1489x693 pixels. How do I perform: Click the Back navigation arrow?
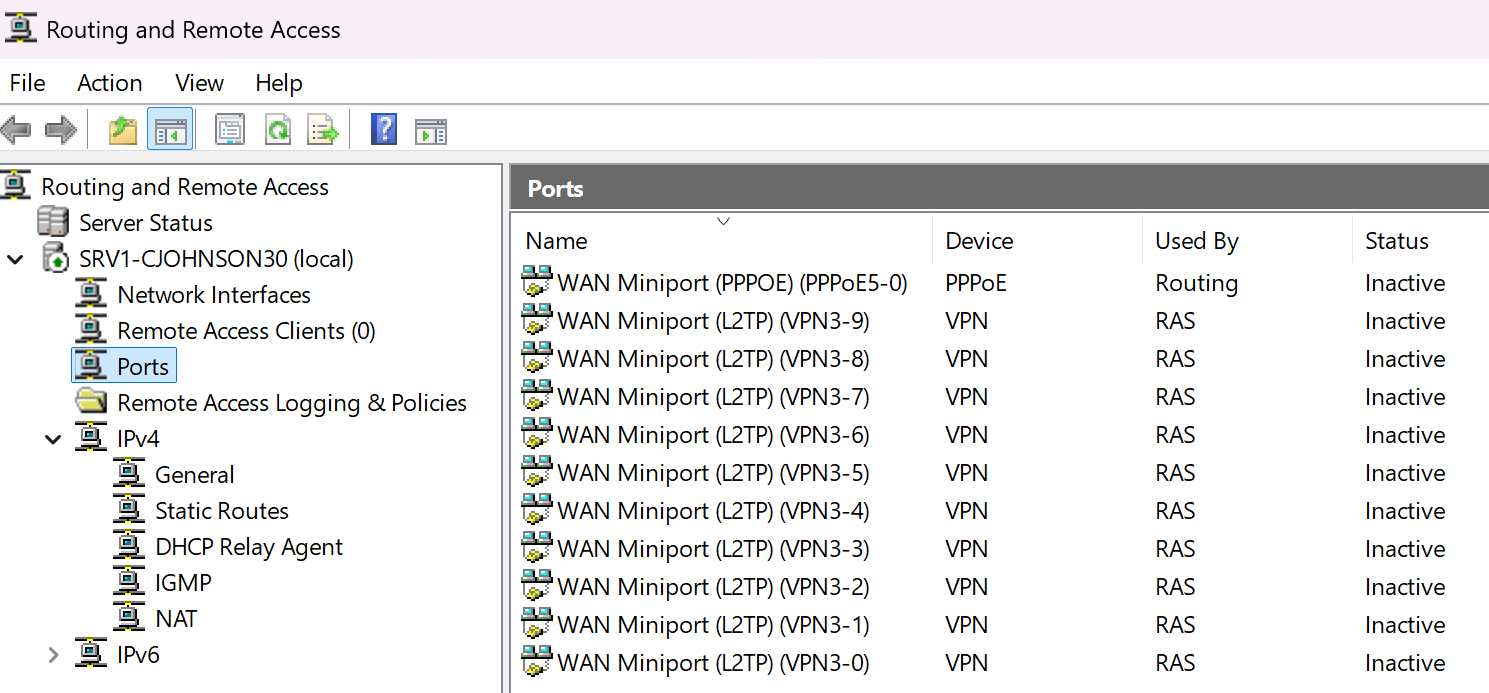(x=16, y=129)
